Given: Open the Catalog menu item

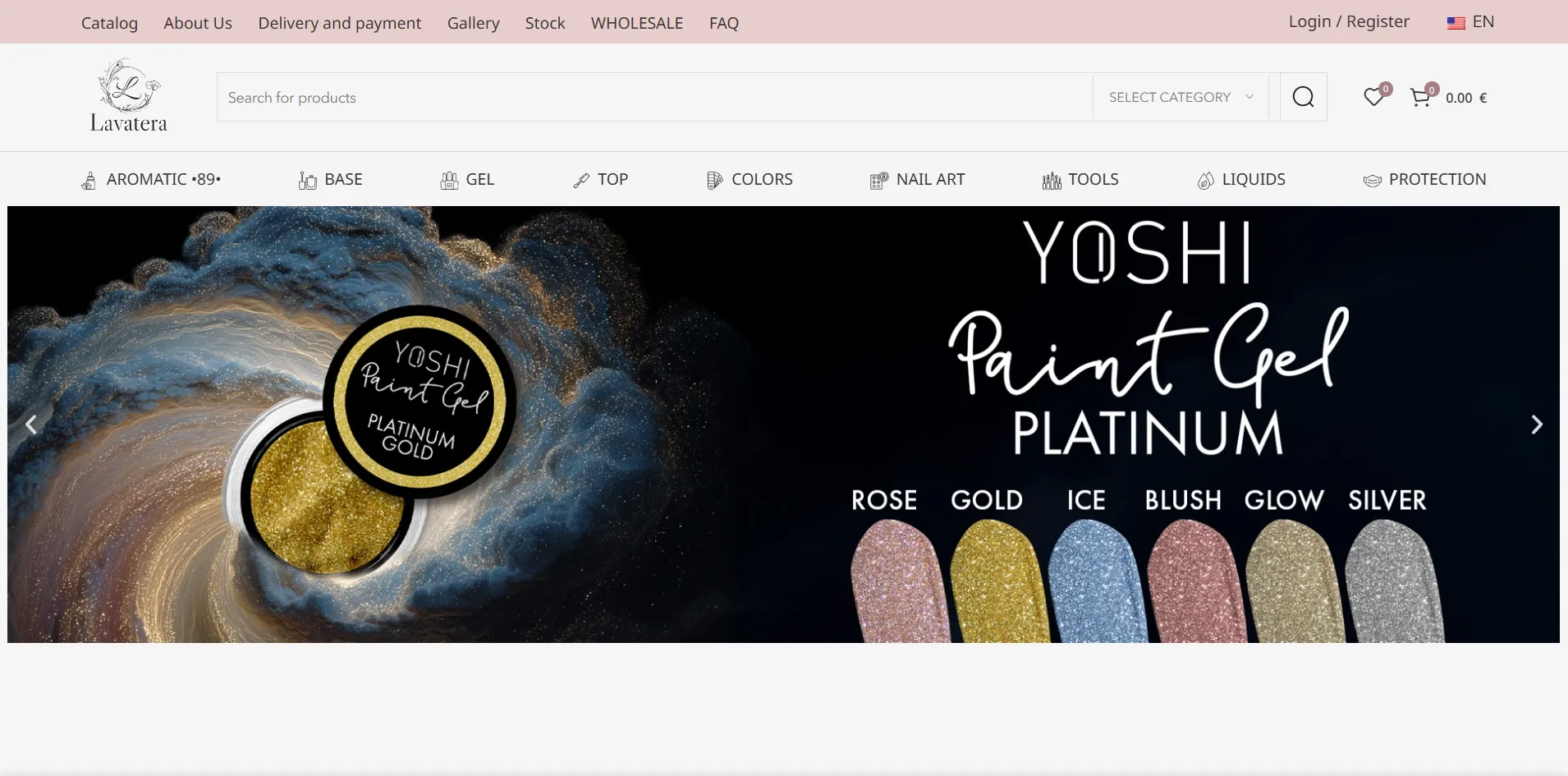Looking at the screenshot, I should 109,23.
